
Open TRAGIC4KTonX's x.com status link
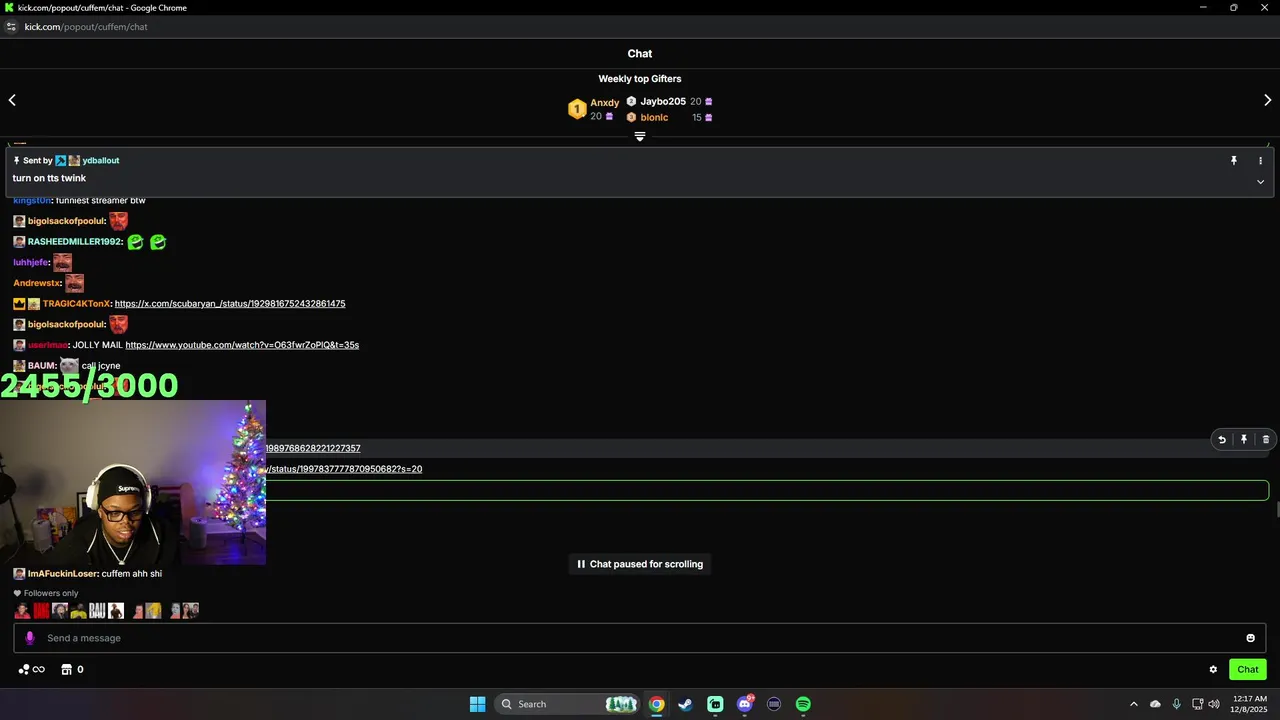point(230,304)
